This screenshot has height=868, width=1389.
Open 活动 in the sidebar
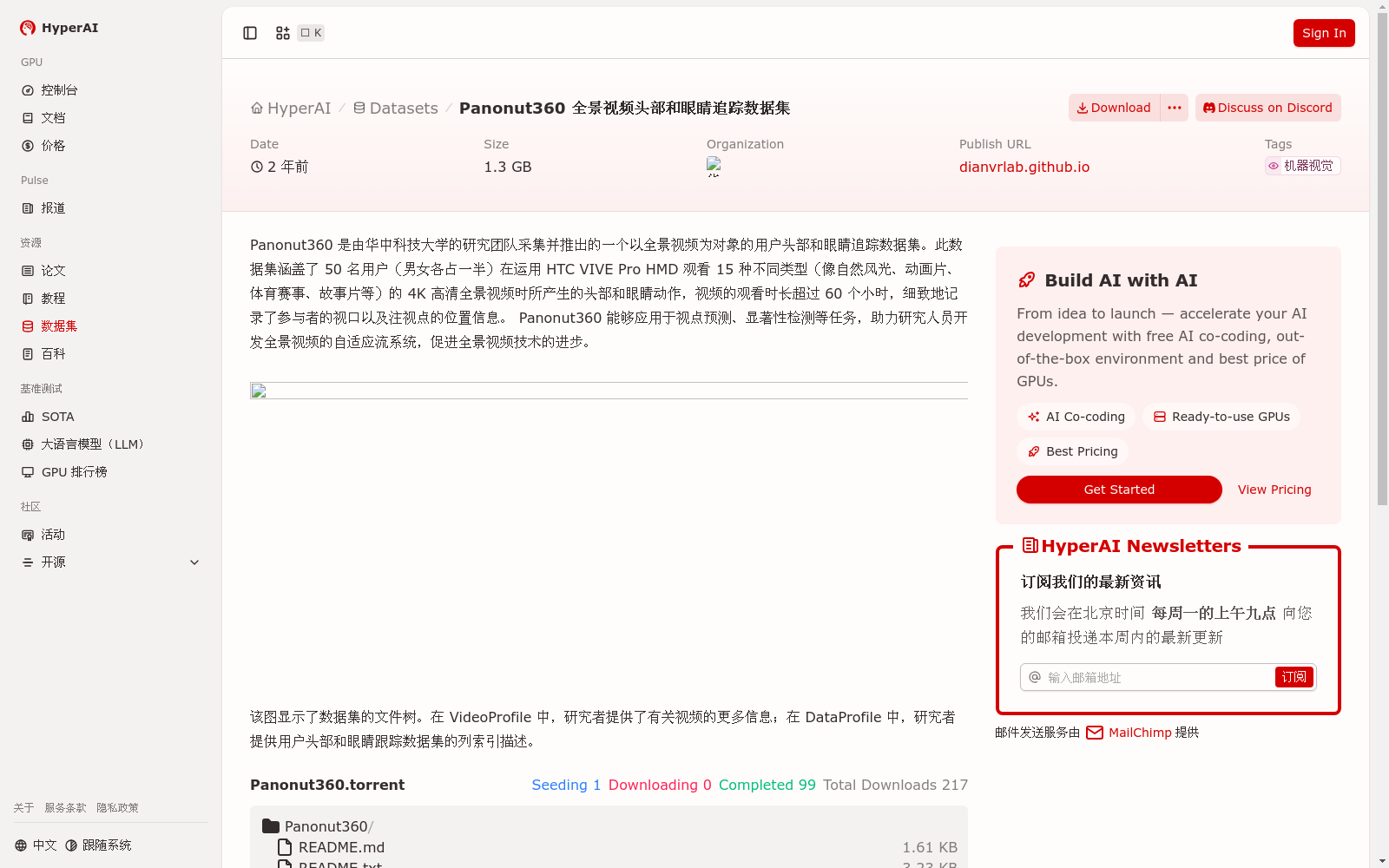tap(111, 535)
